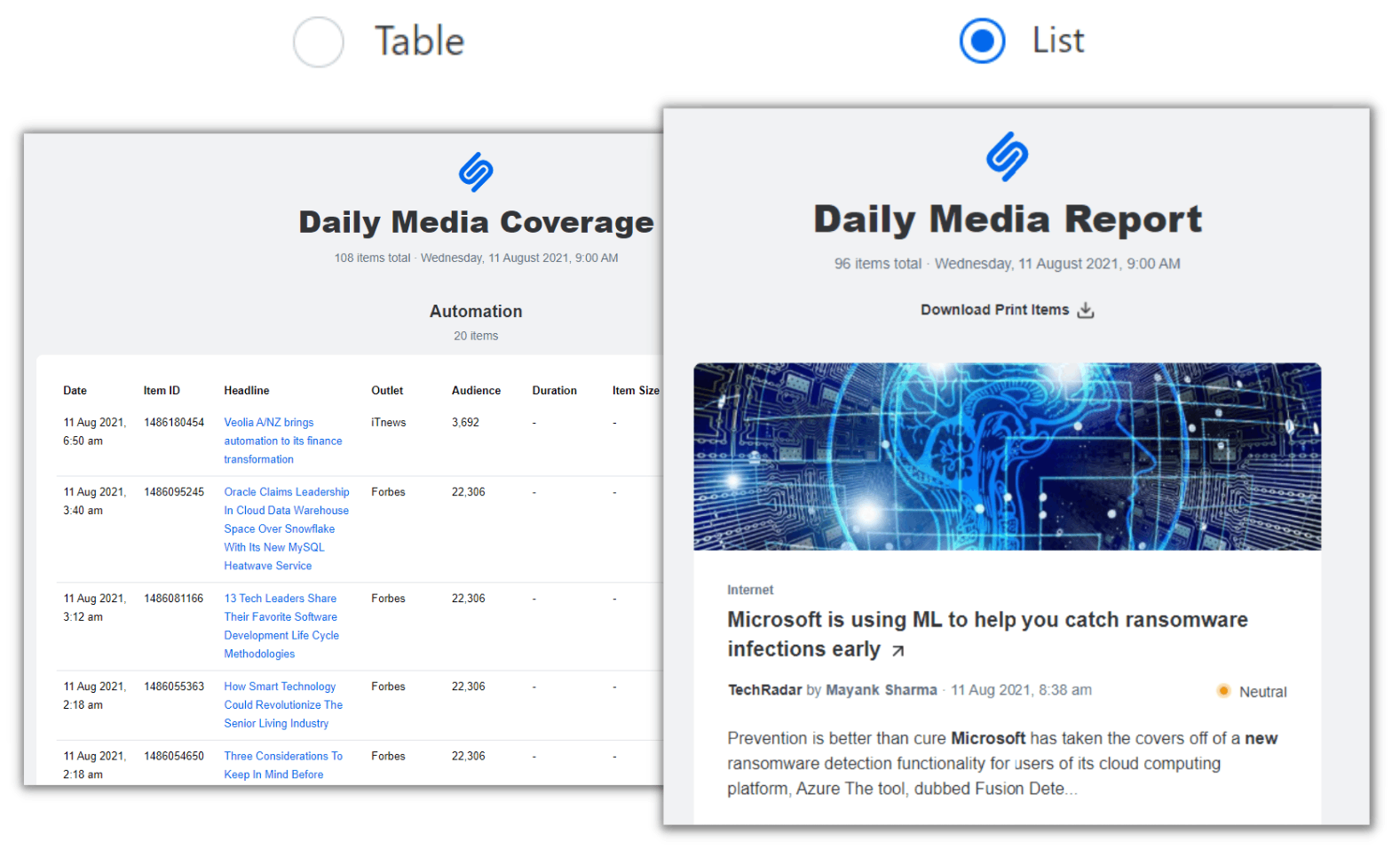Click the Audience column header
The image size is (1400, 850).
click(x=476, y=391)
